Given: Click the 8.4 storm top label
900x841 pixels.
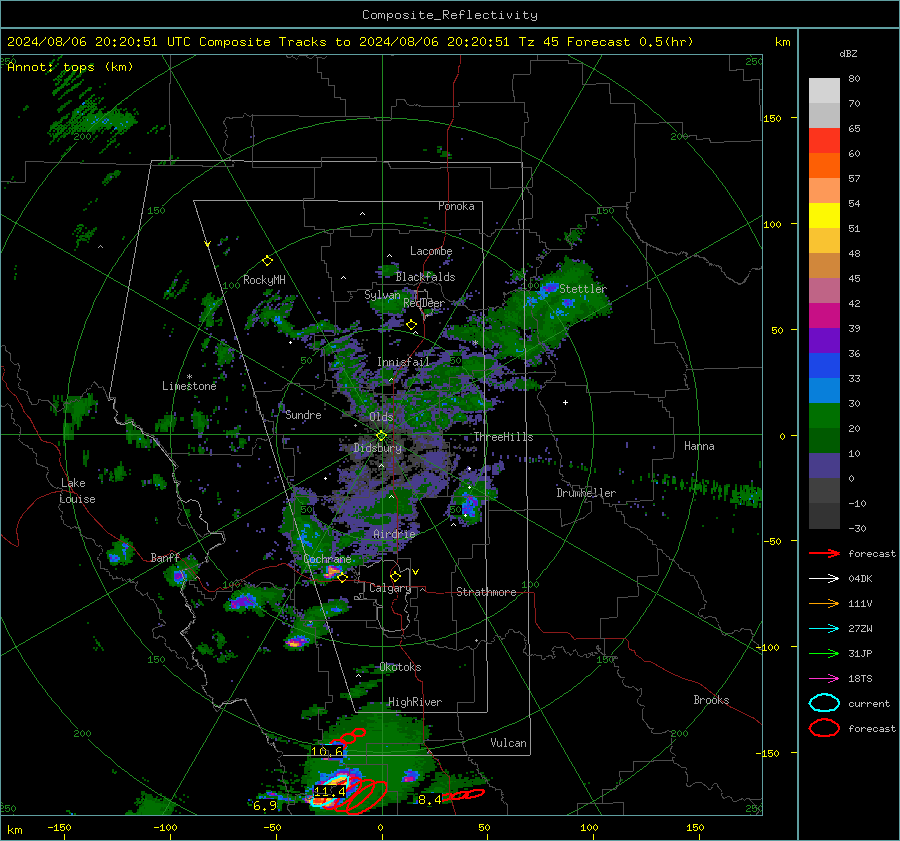Looking at the screenshot, I should [x=429, y=800].
